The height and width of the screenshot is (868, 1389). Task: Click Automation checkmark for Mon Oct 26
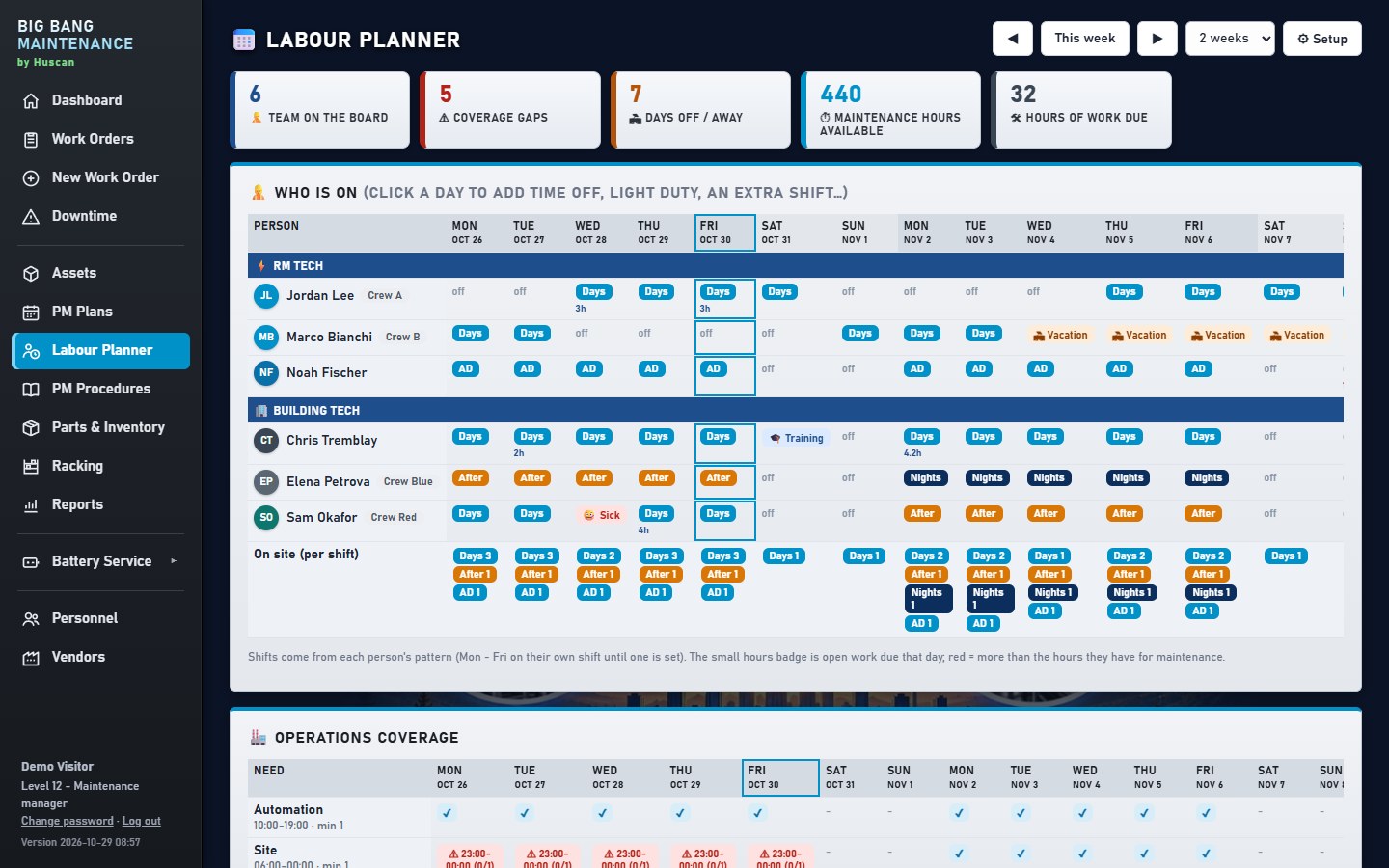(x=447, y=813)
